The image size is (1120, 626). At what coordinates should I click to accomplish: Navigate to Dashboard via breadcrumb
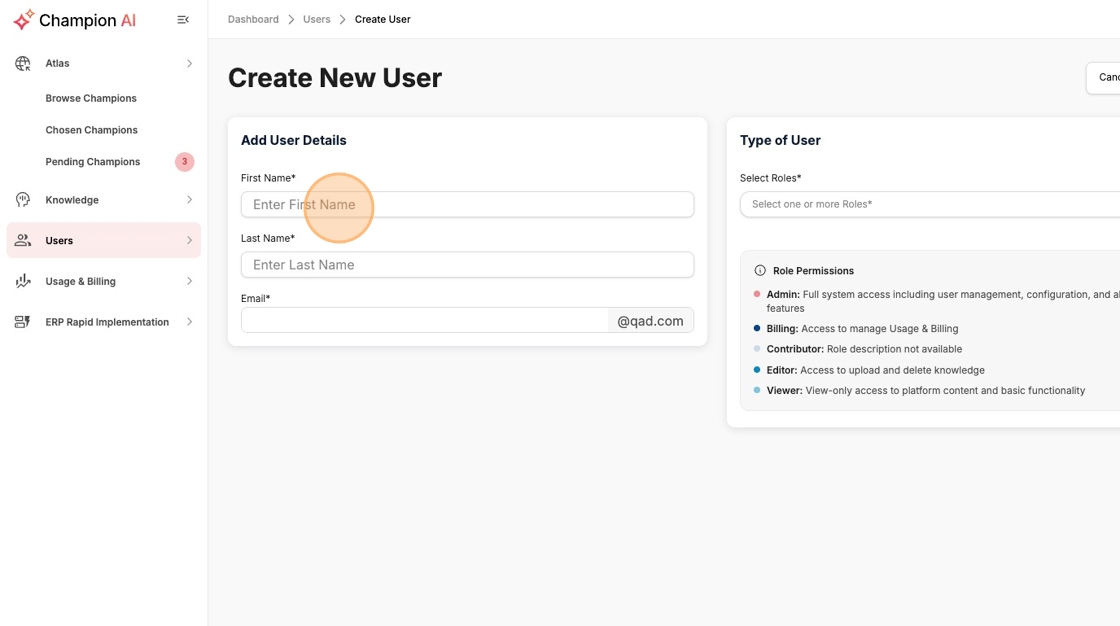253,19
